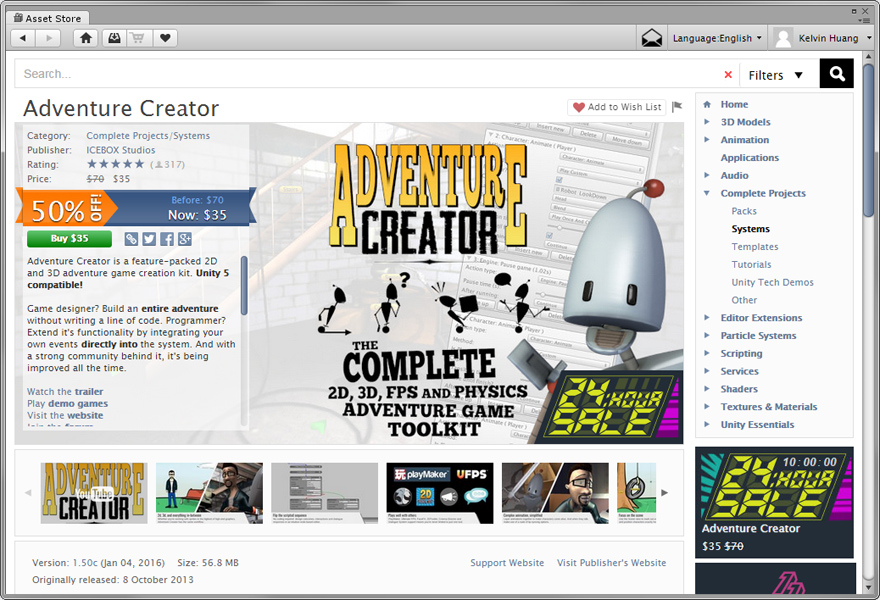Clear the search with the red X
The width and height of the screenshot is (880, 600).
(728, 75)
